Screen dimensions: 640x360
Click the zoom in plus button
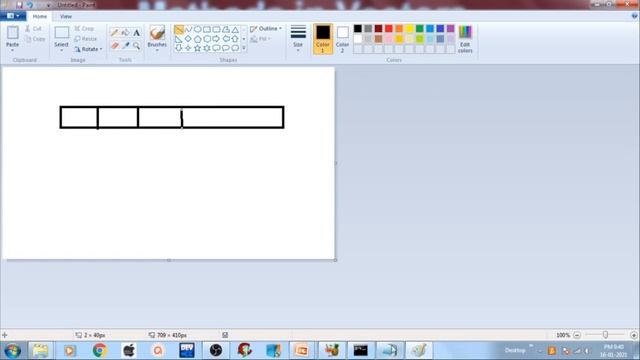(x=633, y=335)
